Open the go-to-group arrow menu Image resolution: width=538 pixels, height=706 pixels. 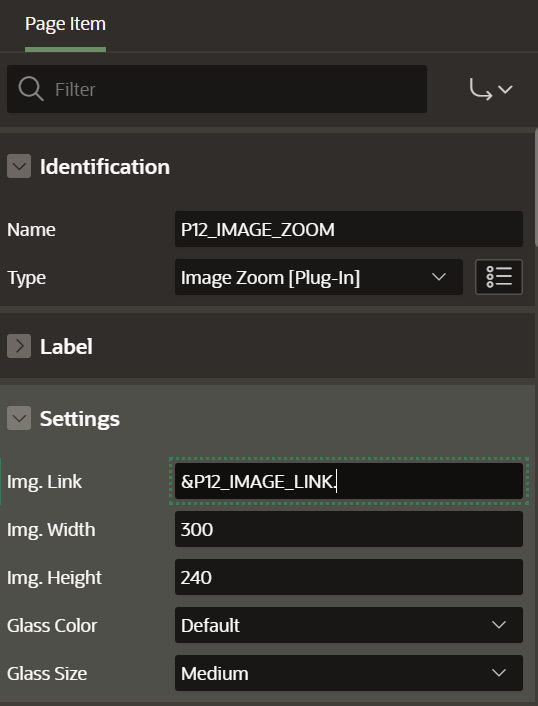click(491, 89)
